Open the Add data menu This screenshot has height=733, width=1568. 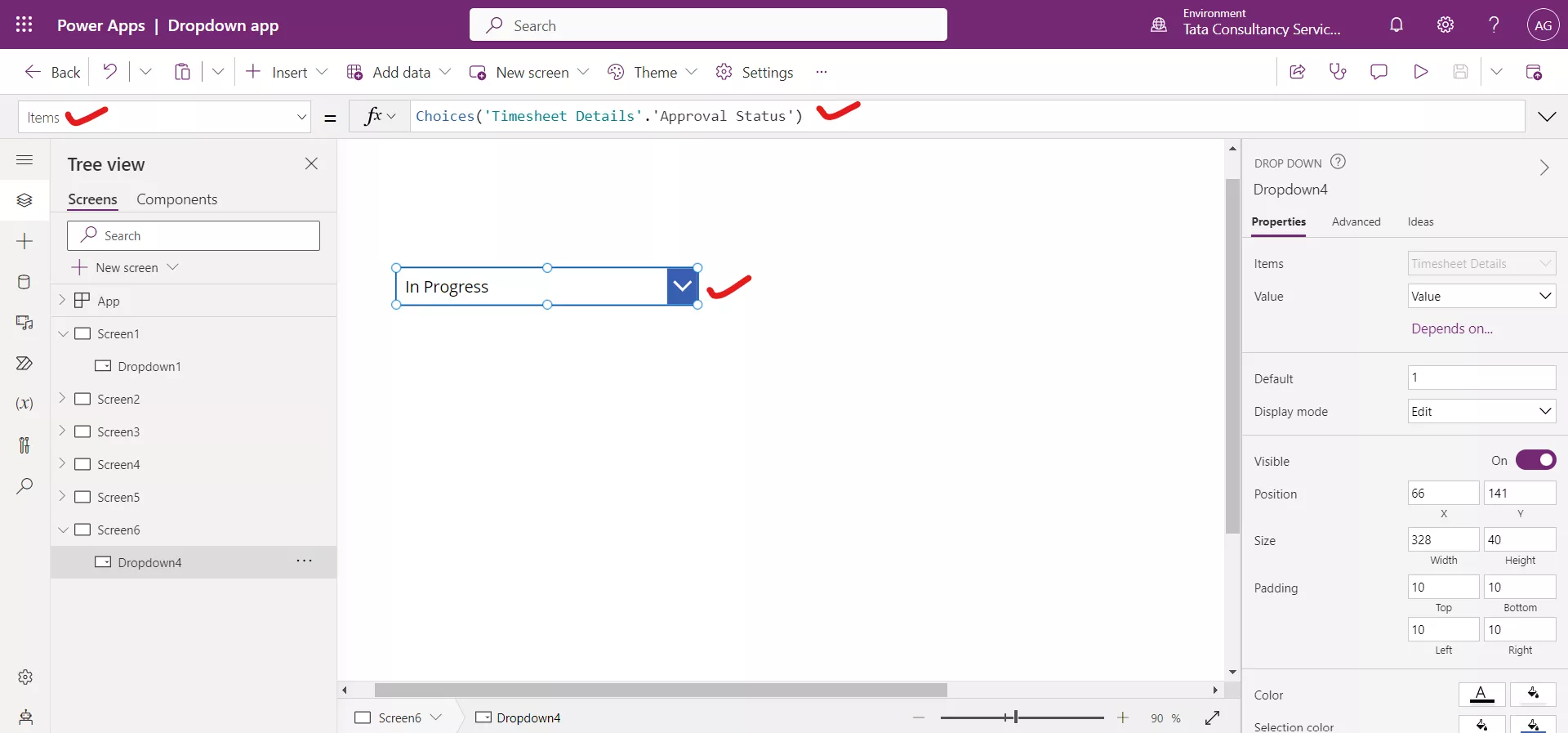coord(399,72)
